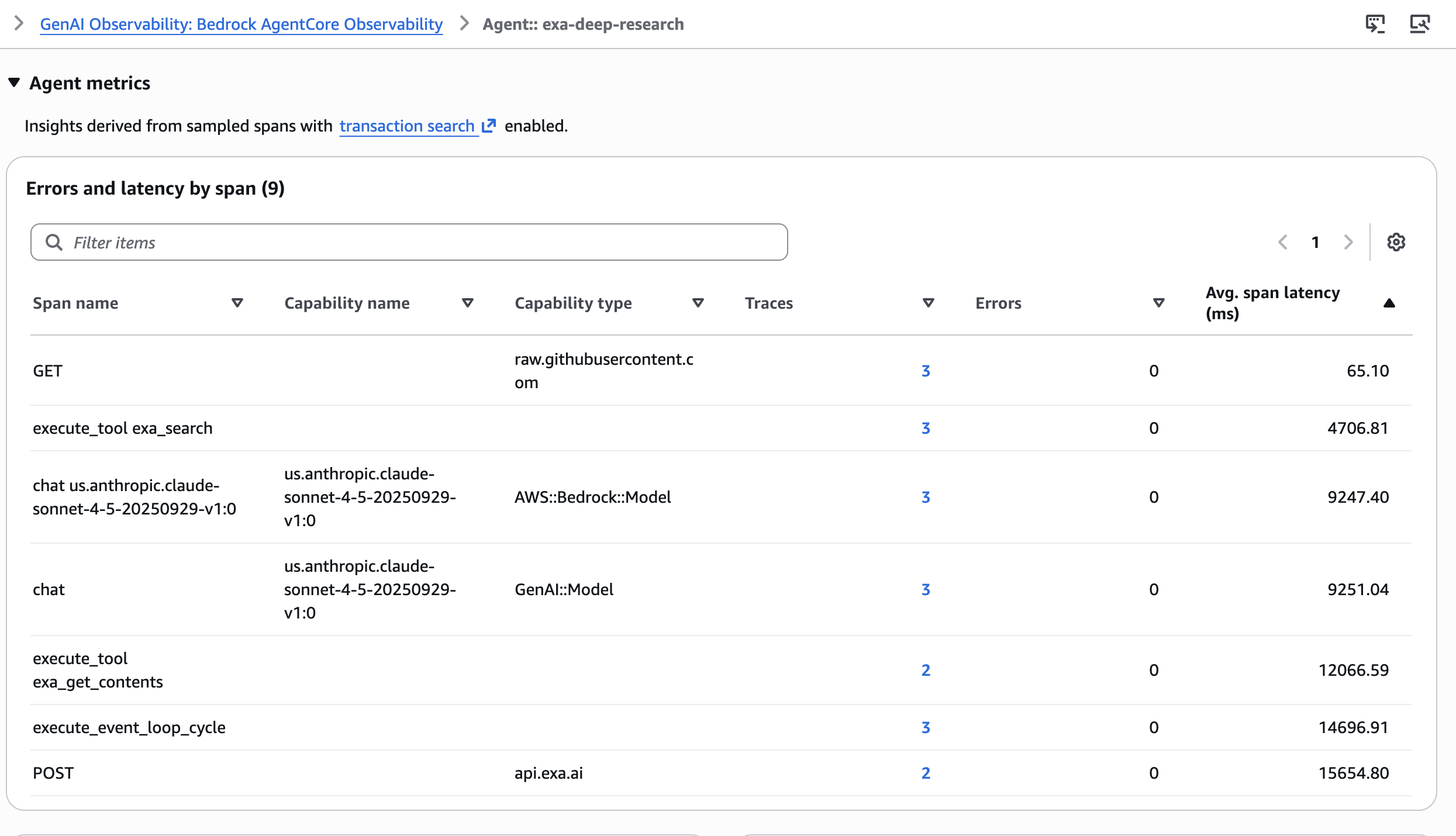The width and height of the screenshot is (1456, 836).
Task: Click 'GenAI::Model' capability type cell
Action: [x=564, y=589]
